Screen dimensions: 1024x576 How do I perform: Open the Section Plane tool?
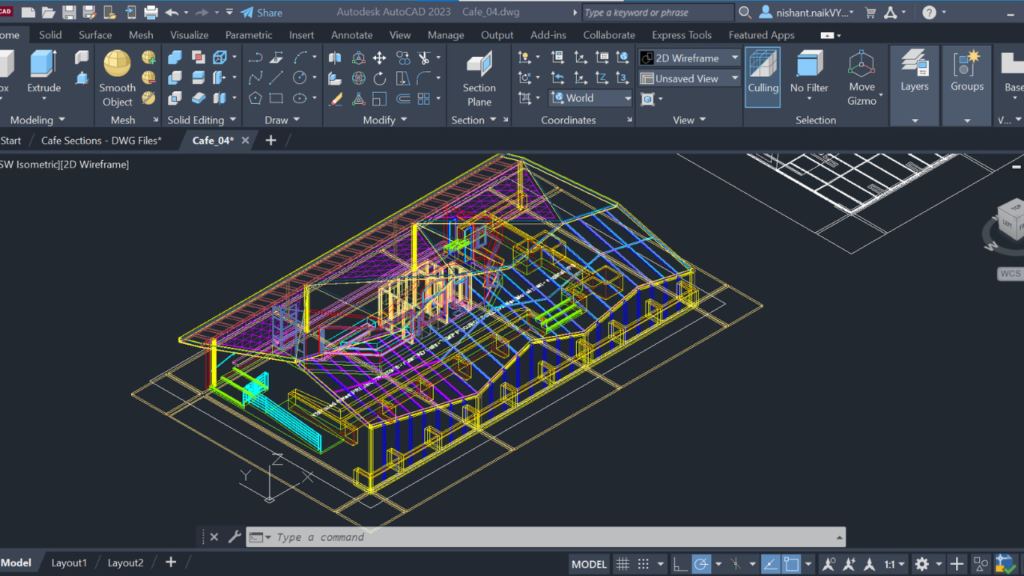[479, 77]
